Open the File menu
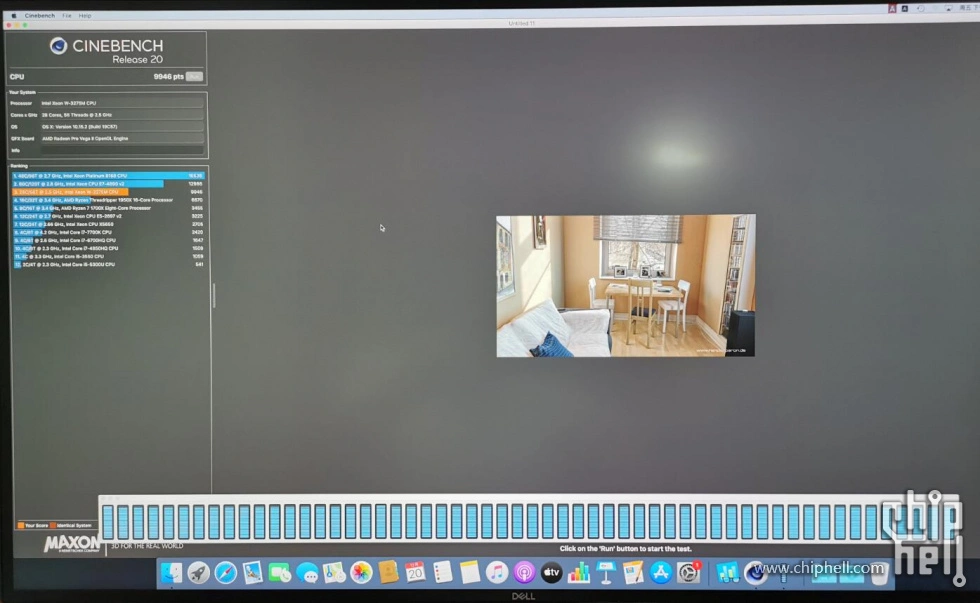 [66, 16]
